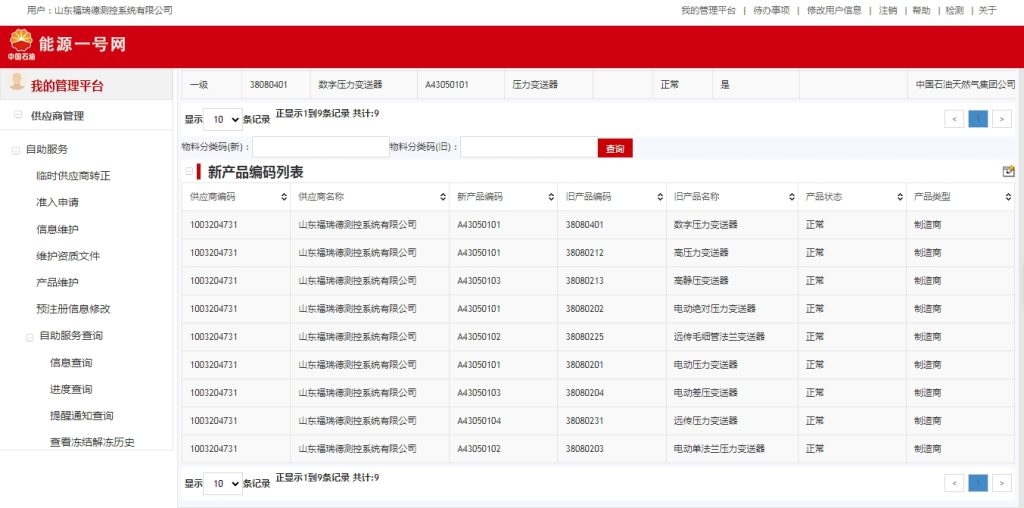Click the 注销 logout link

point(888,10)
